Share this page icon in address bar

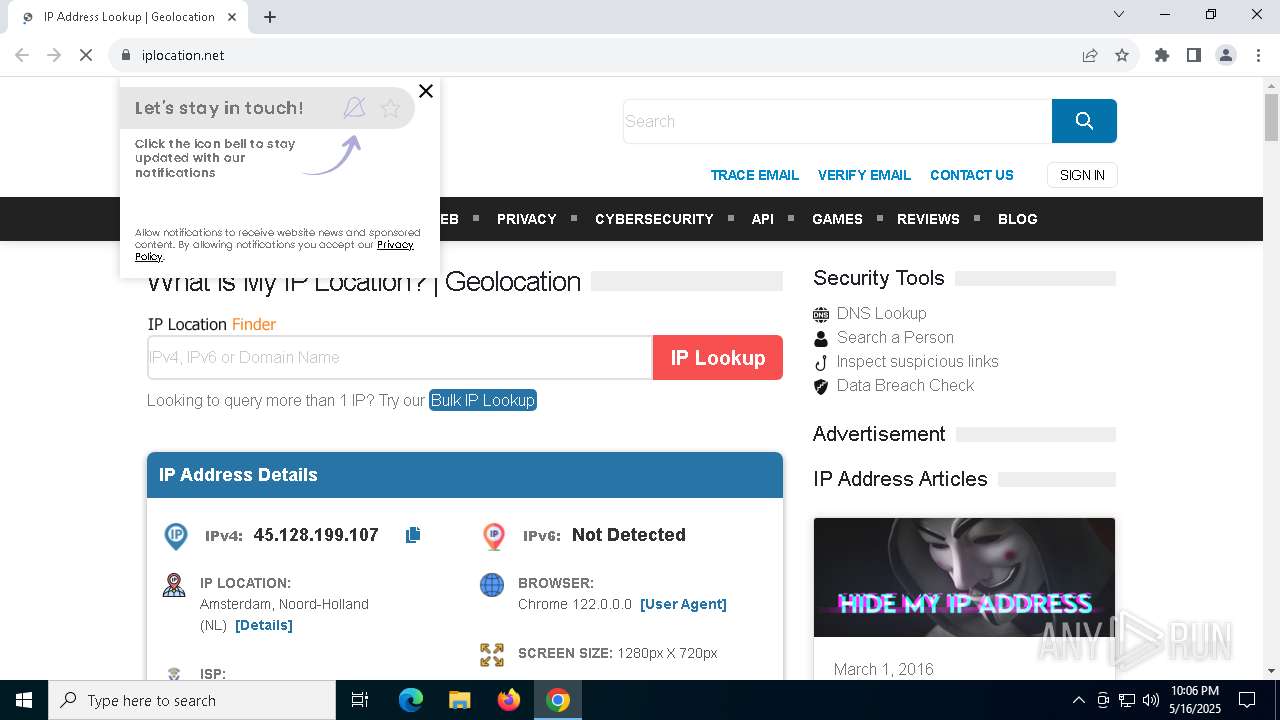click(1090, 55)
